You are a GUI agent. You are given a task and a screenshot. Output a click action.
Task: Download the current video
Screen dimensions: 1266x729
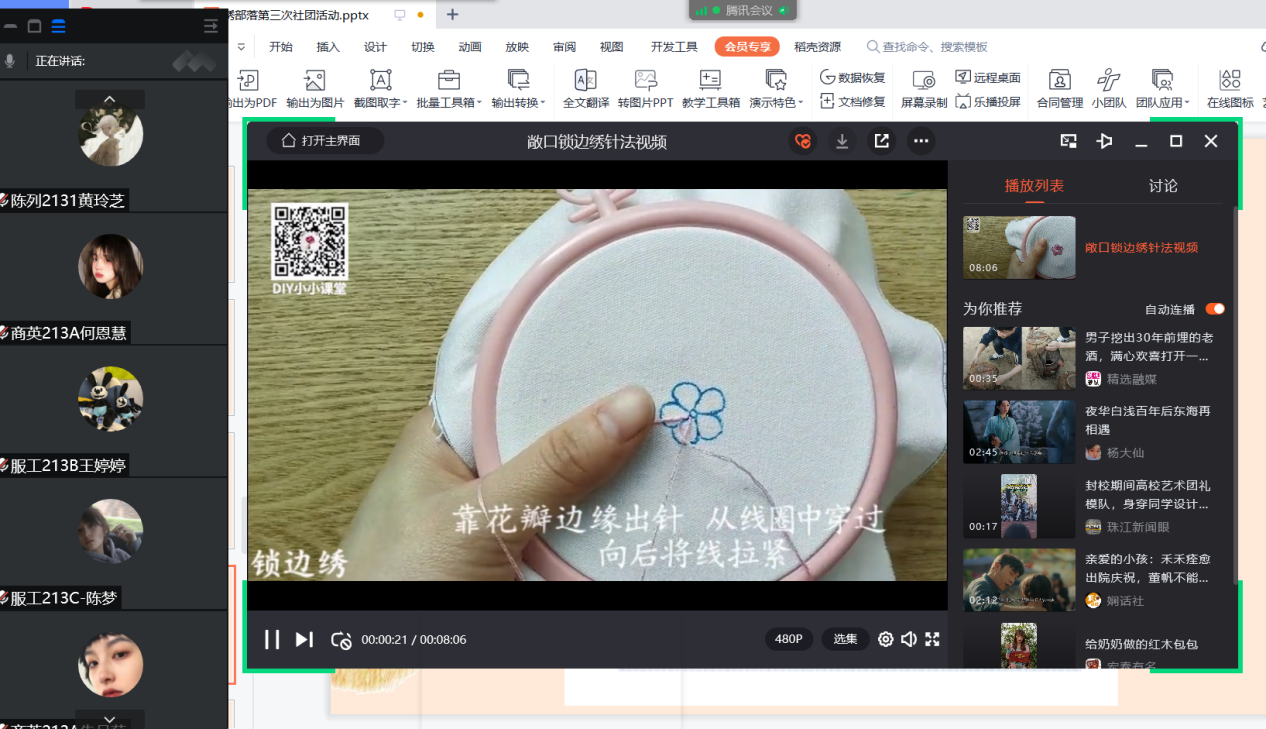point(842,141)
